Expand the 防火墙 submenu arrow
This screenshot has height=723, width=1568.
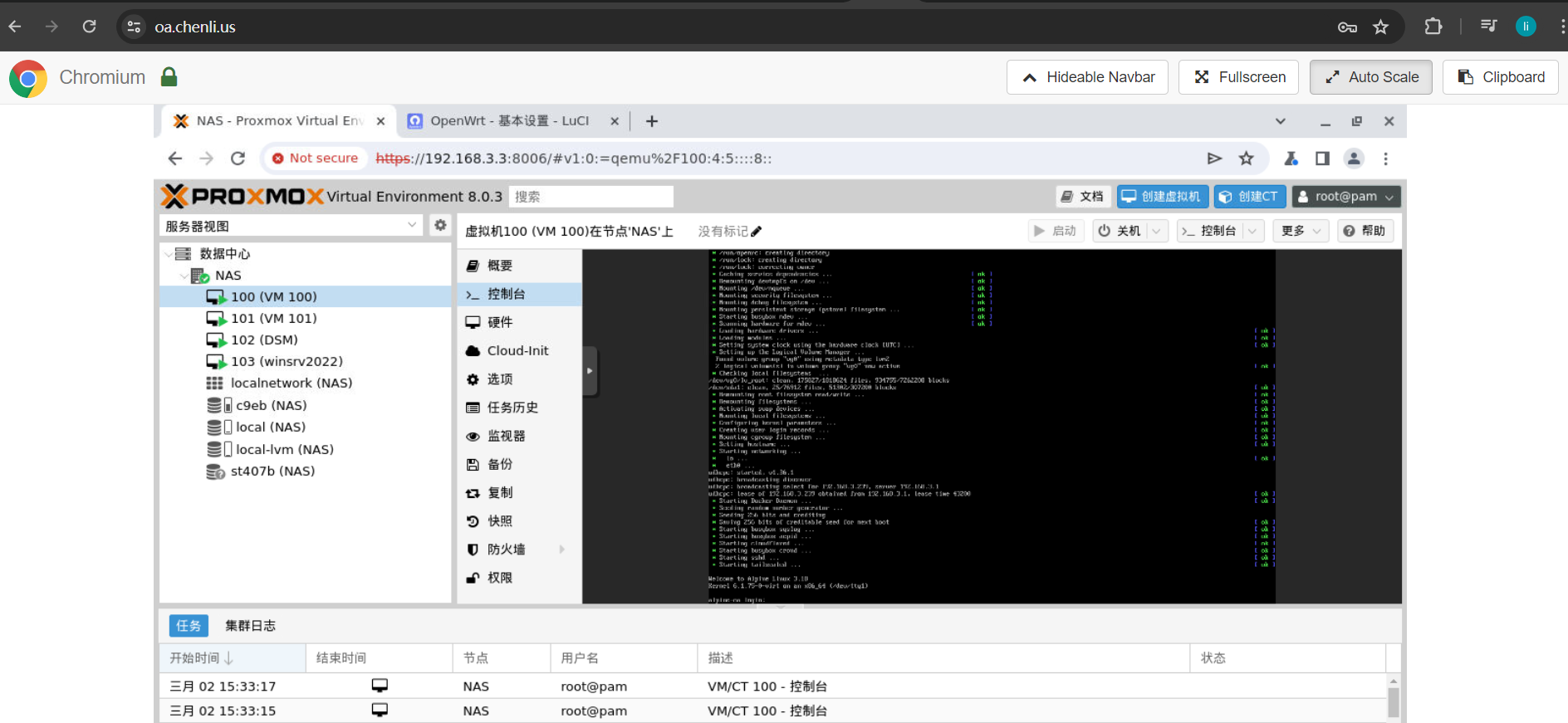[562, 549]
